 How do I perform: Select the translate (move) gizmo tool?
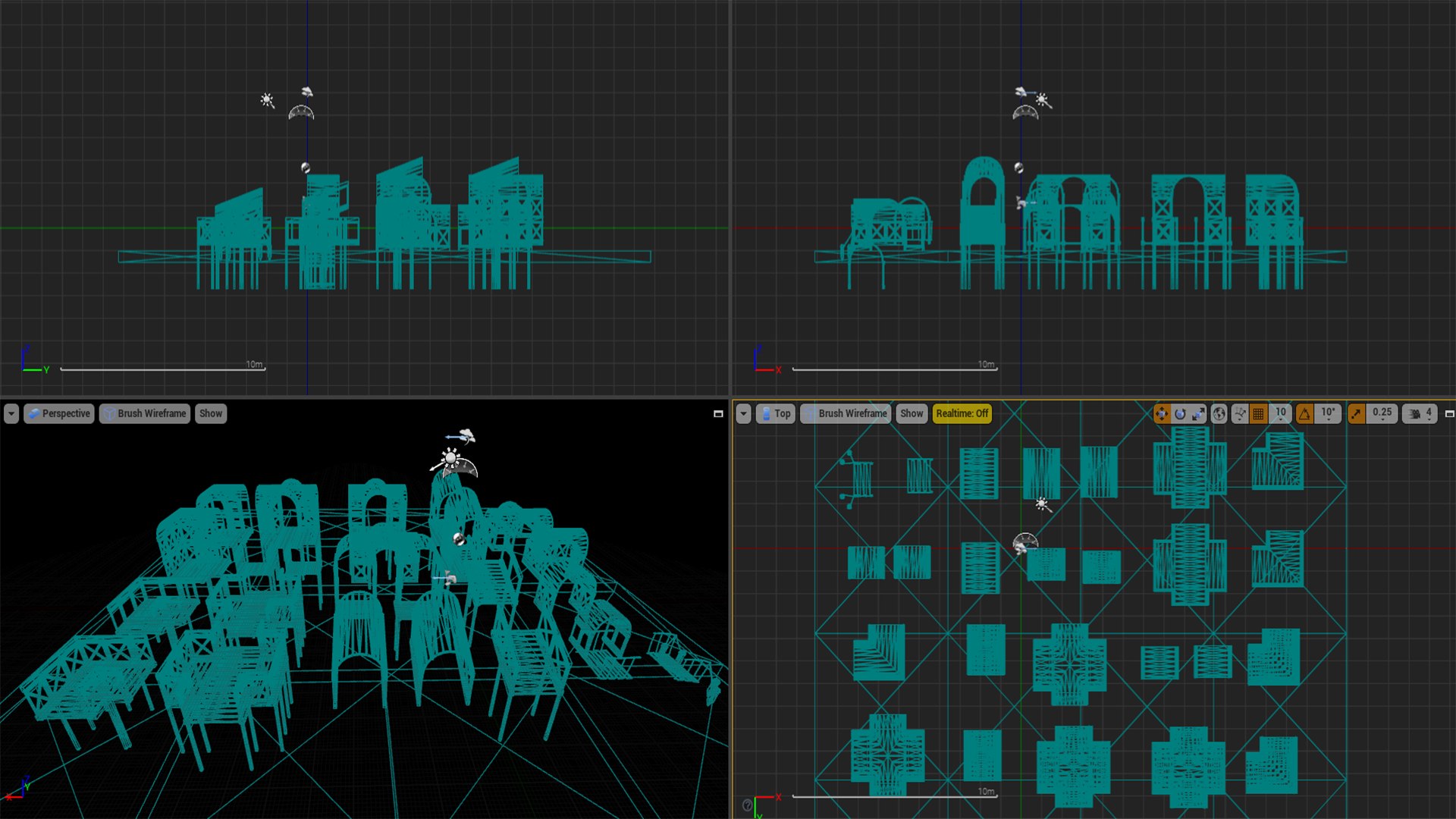click(x=1162, y=413)
